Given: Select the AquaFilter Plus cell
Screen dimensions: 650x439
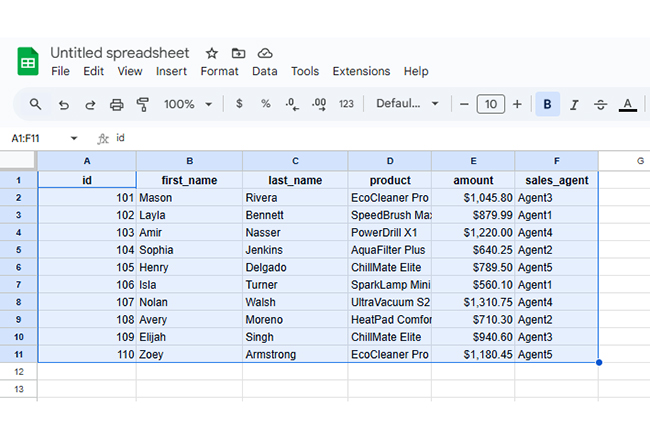Looking at the screenshot, I should (x=390, y=250).
